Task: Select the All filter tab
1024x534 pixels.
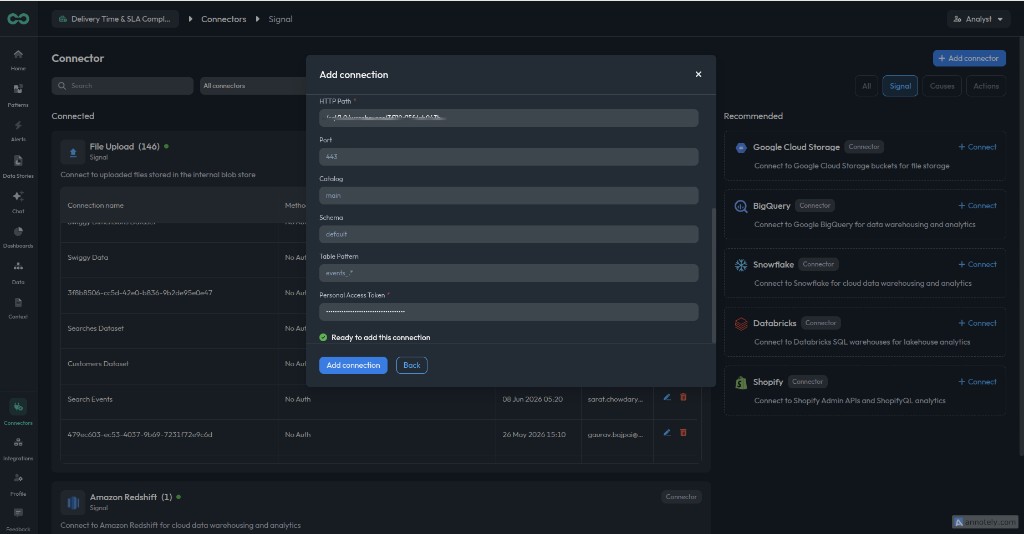Action: pos(866,86)
